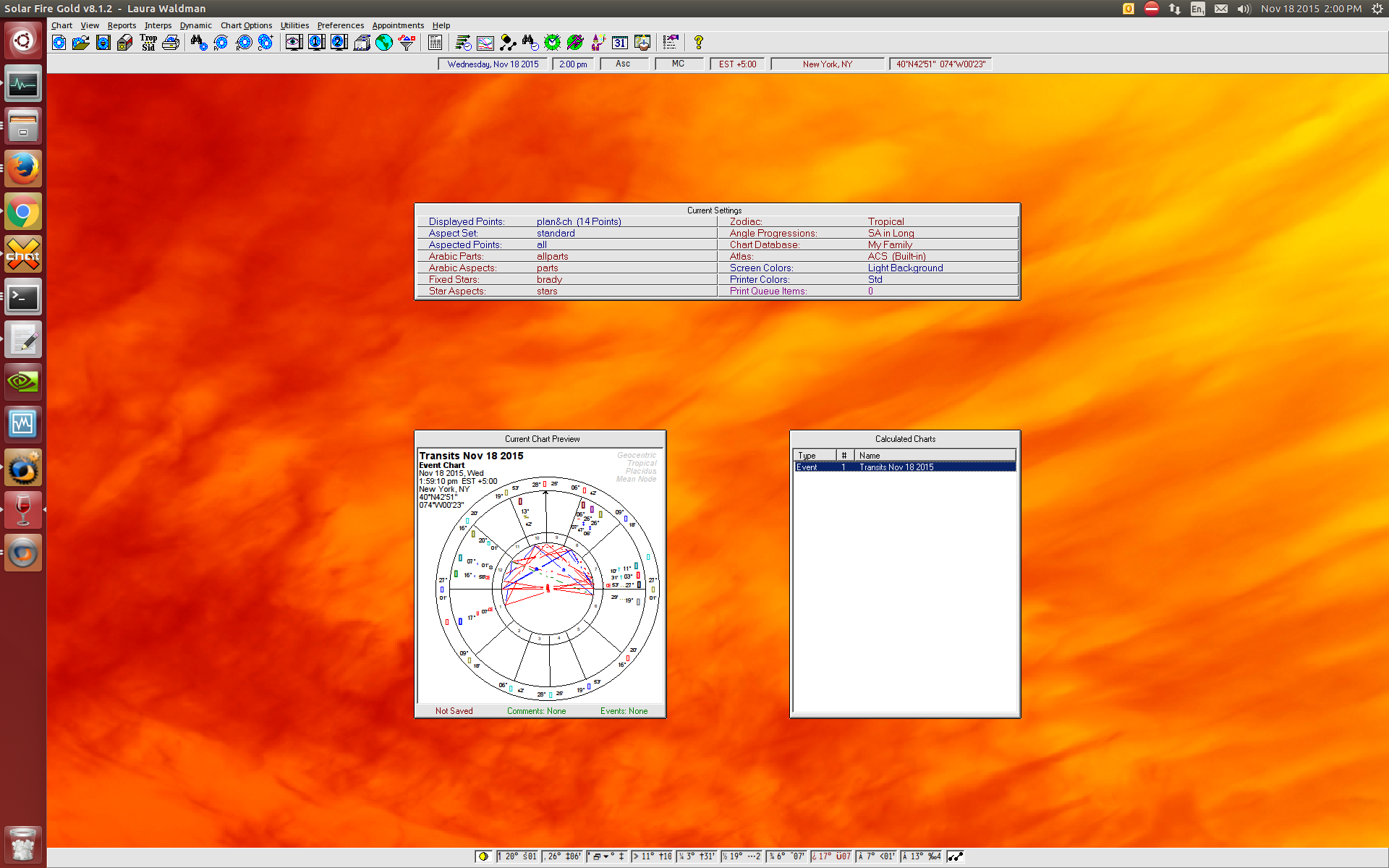Image resolution: width=1389 pixels, height=868 pixels.
Task: Open chart search binoculars icon
Action: (199, 43)
